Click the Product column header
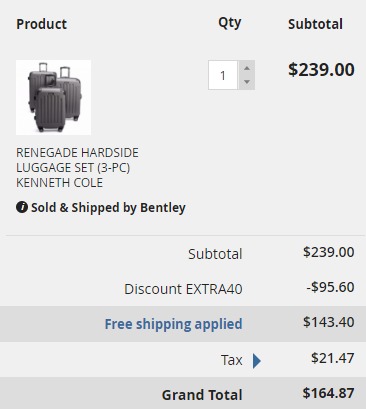This screenshot has height=409, width=366. pyautogui.click(x=42, y=24)
